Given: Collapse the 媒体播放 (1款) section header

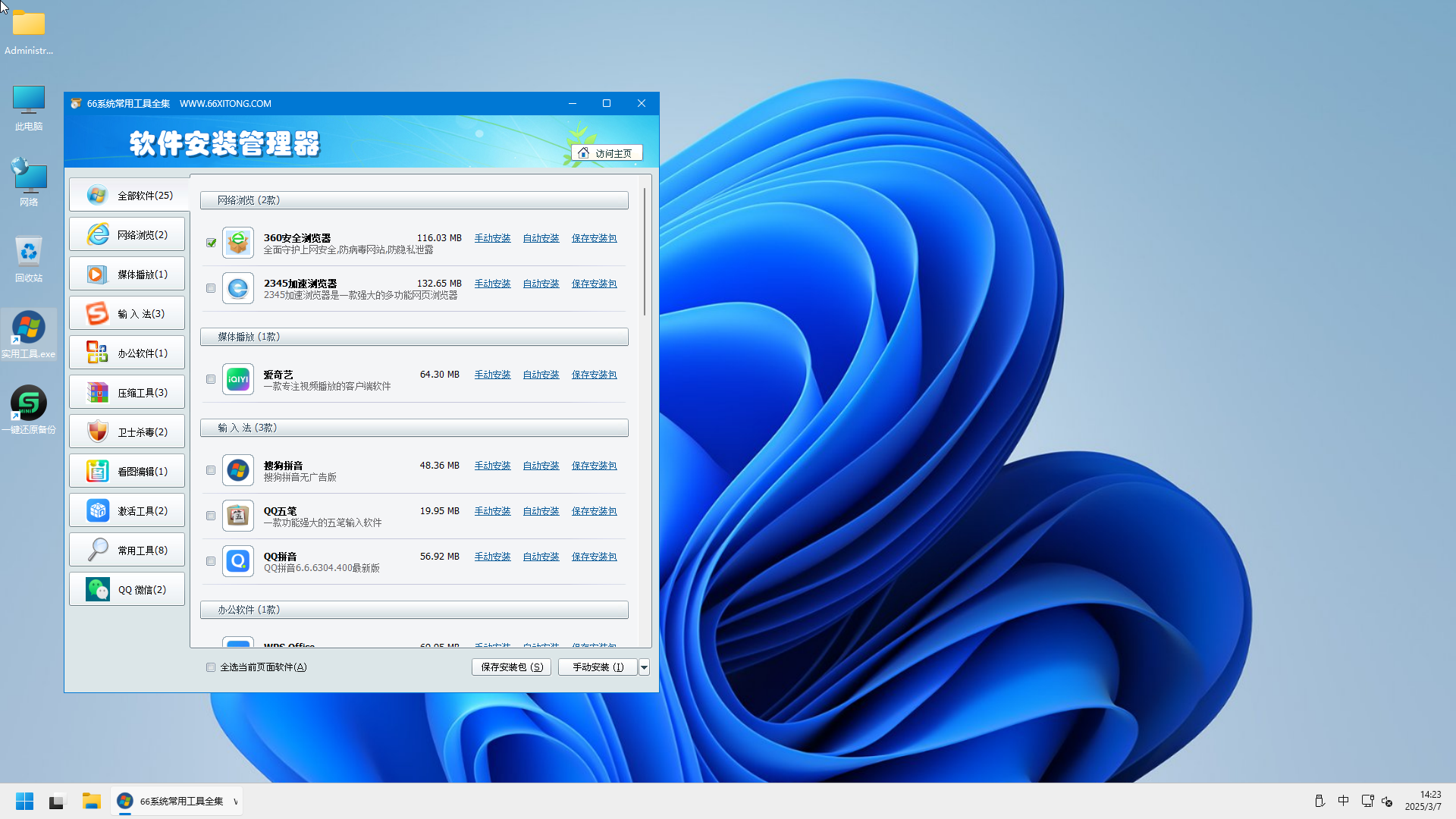Looking at the screenshot, I should 414,337.
